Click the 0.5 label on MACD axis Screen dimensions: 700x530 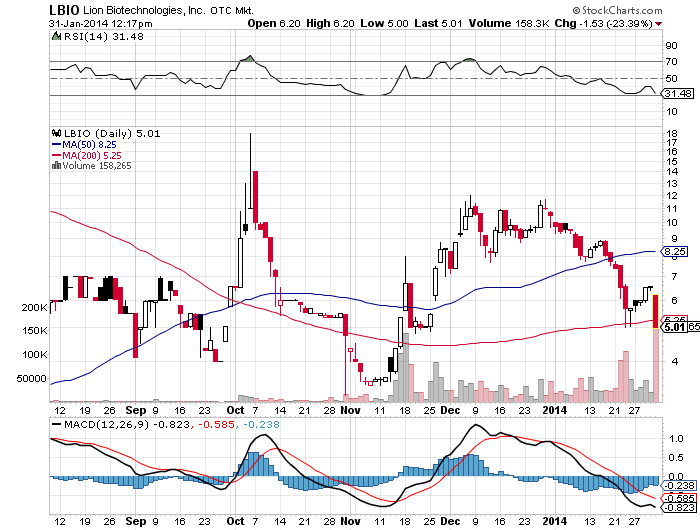click(676, 458)
